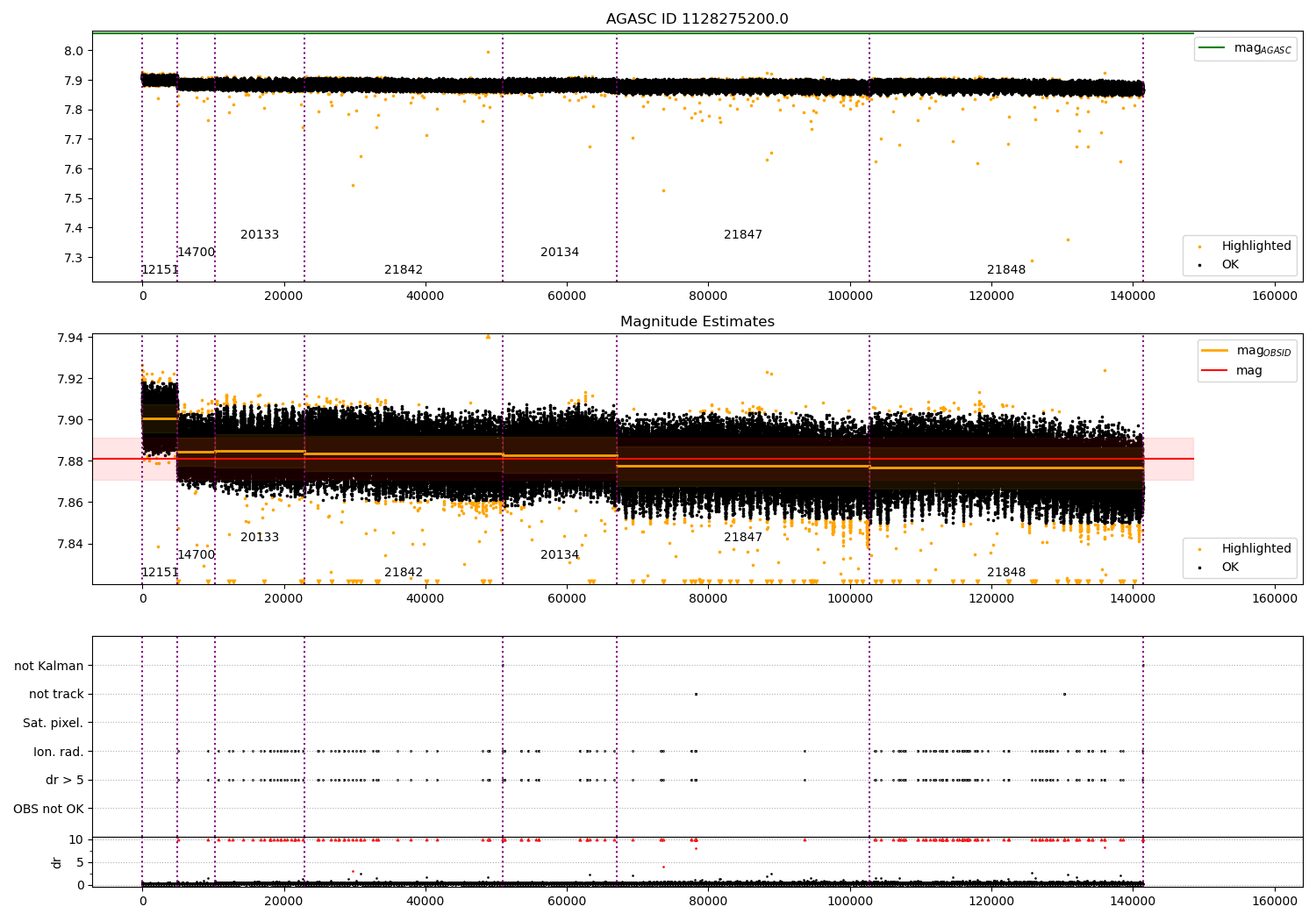1316x921 pixels.
Task: Click obsid '14700' in the Magnitude Estimates plot
Action: [x=196, y=555]
